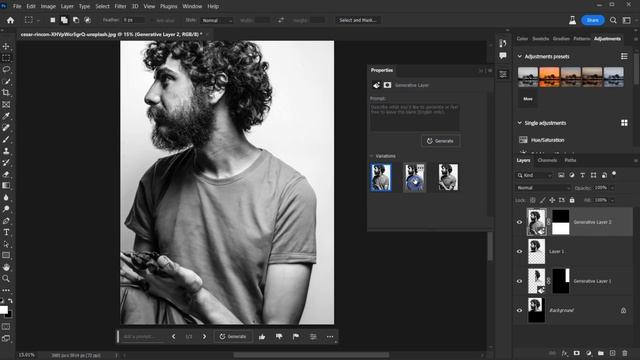This screenshot has height=360, width=640.
Task: Toggle lock all padlock
Action: pyautogui.click(x=572, y=200)
